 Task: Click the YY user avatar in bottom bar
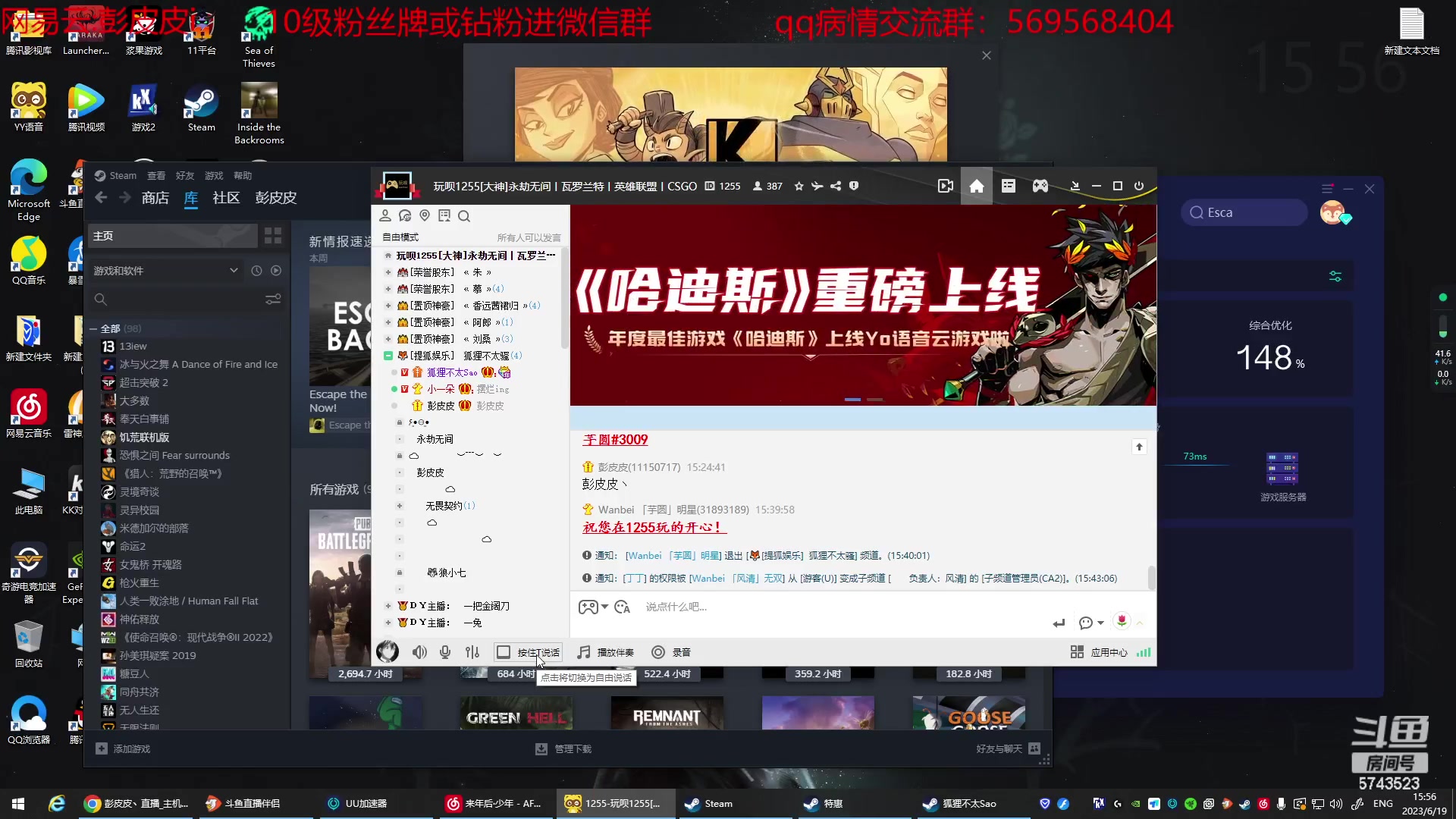click(388, 651)
